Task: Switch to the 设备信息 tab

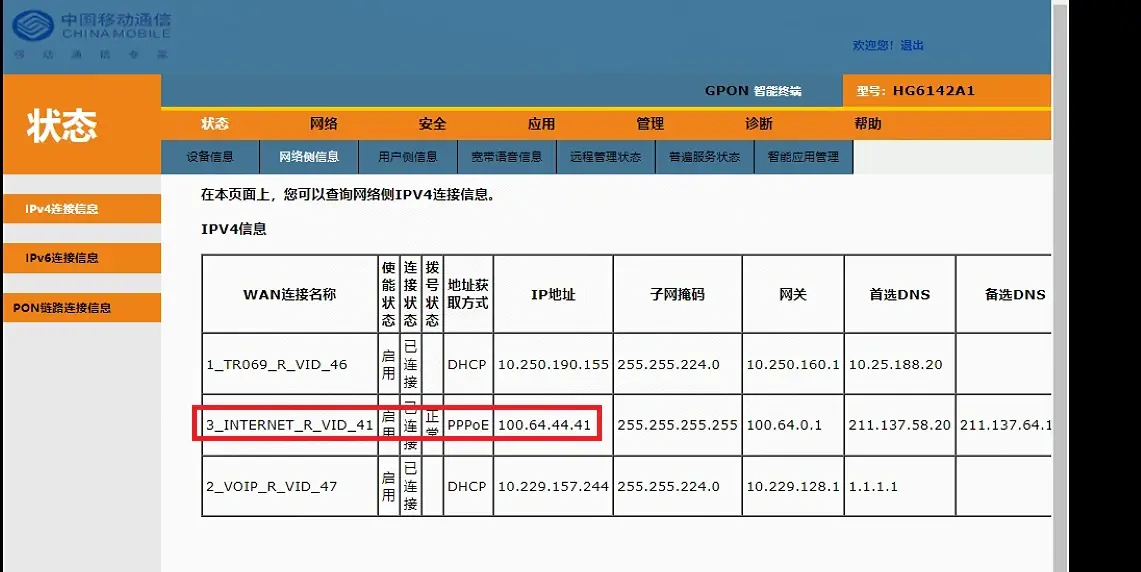Action: 210,157
